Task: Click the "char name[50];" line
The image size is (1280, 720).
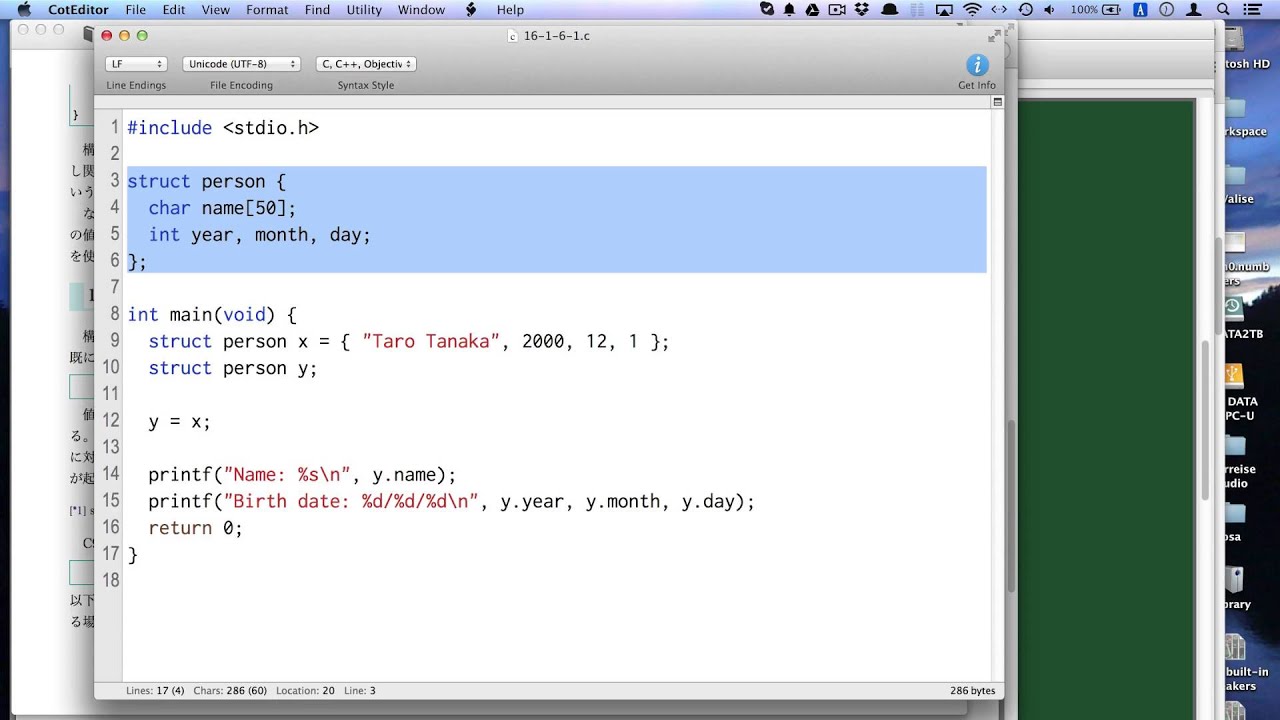Action: point(222,208)
